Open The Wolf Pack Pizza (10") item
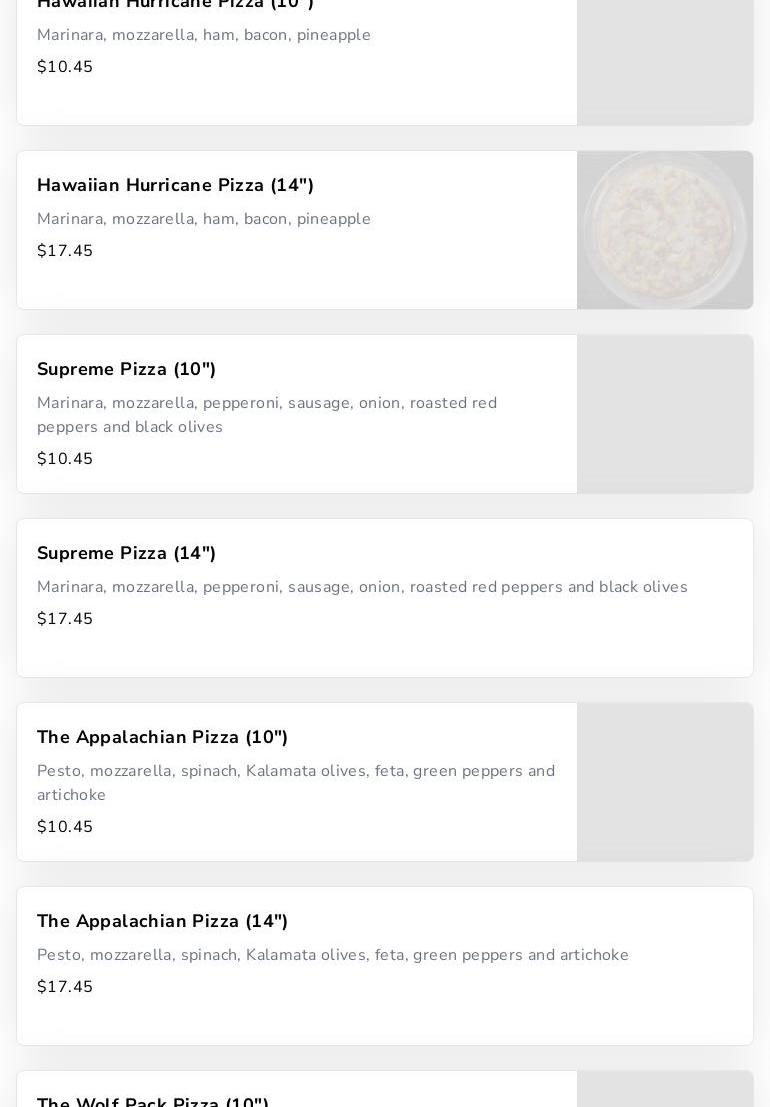Image resolution: width=770 pixels, height=1107 pixels. pyautogui.click(x=152, y=1099)
